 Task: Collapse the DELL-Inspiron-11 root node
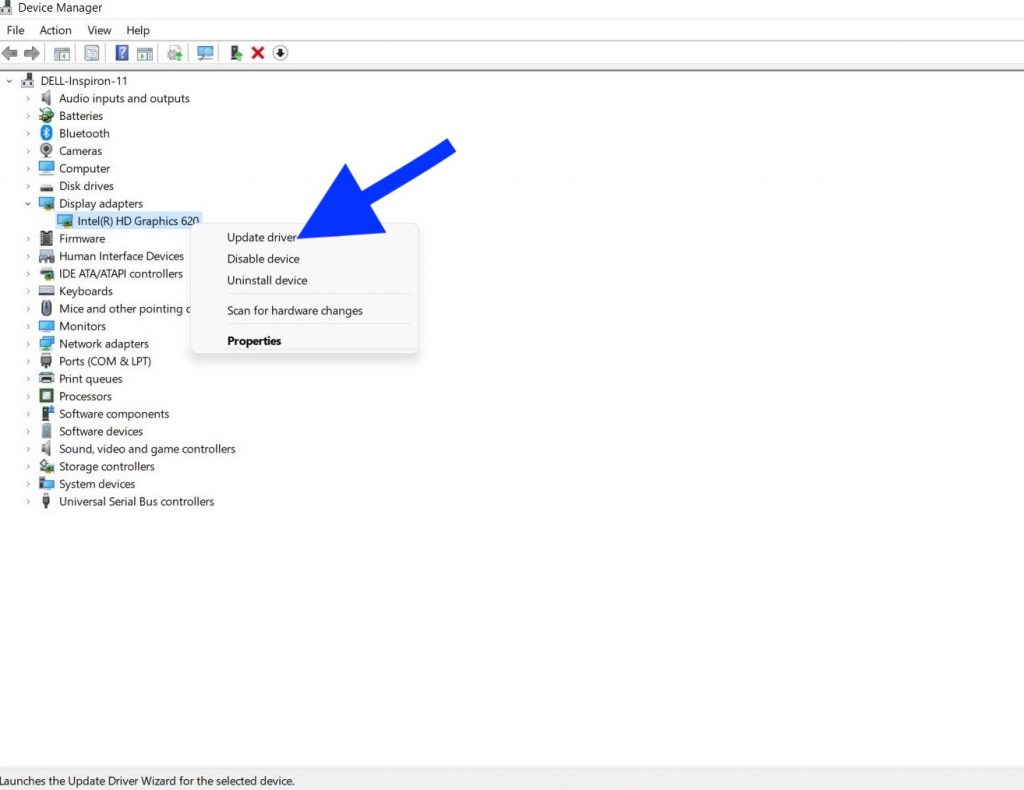10,81
